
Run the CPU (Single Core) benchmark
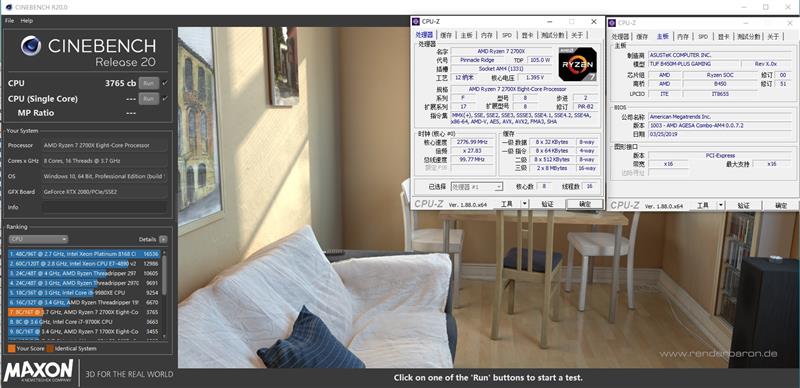[148, 99]
